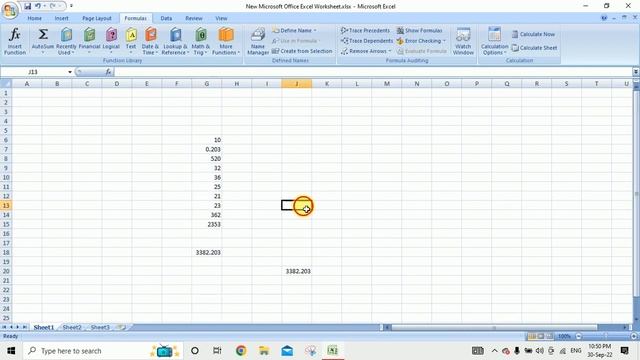Open the Review ribbon tab
This screenshot has width=640, height=360.
tap(194, 18)
